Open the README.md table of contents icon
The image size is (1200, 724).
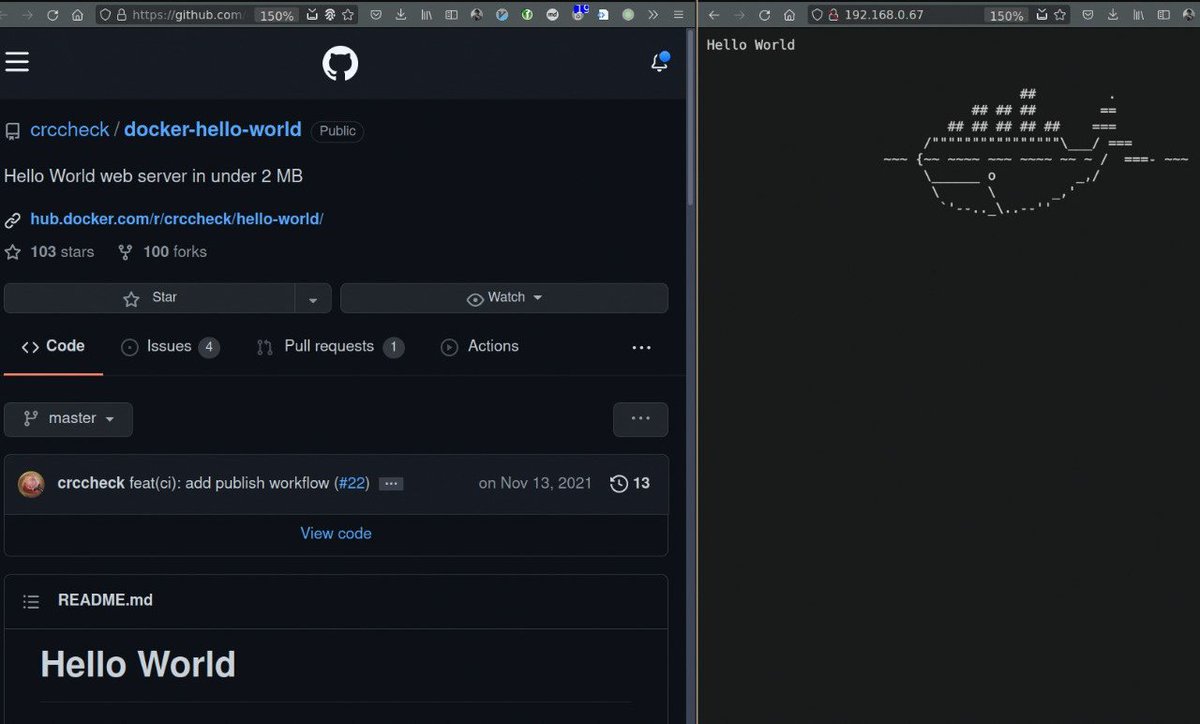click(x=31, y=601)
